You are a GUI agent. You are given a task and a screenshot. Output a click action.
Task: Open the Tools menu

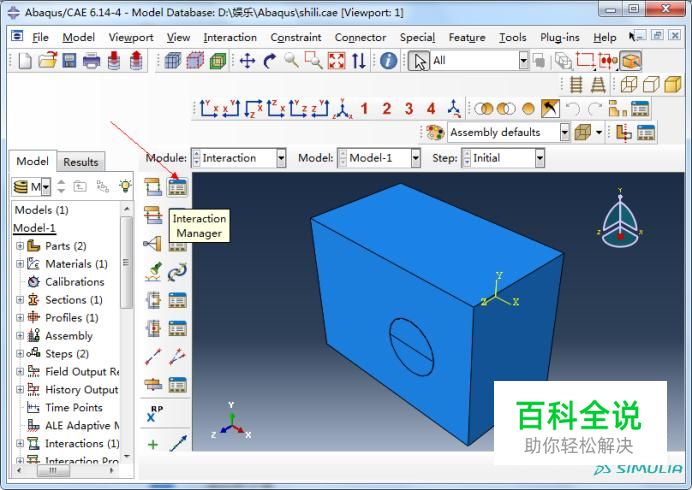coord(512,38)
